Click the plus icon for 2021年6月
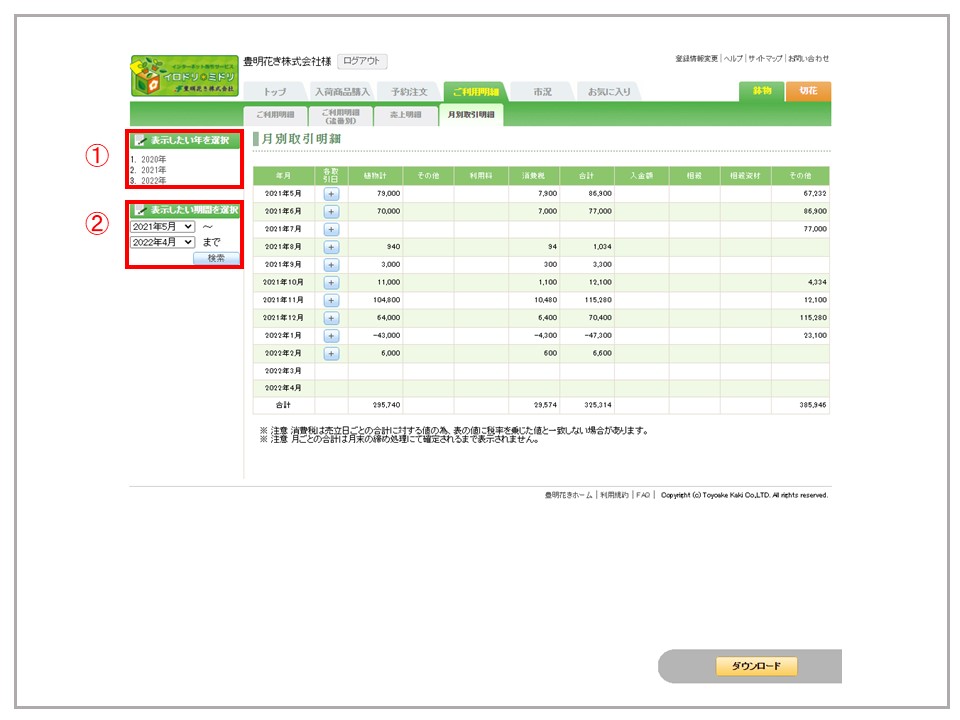 pyautogui.click(x=331, y=211)
